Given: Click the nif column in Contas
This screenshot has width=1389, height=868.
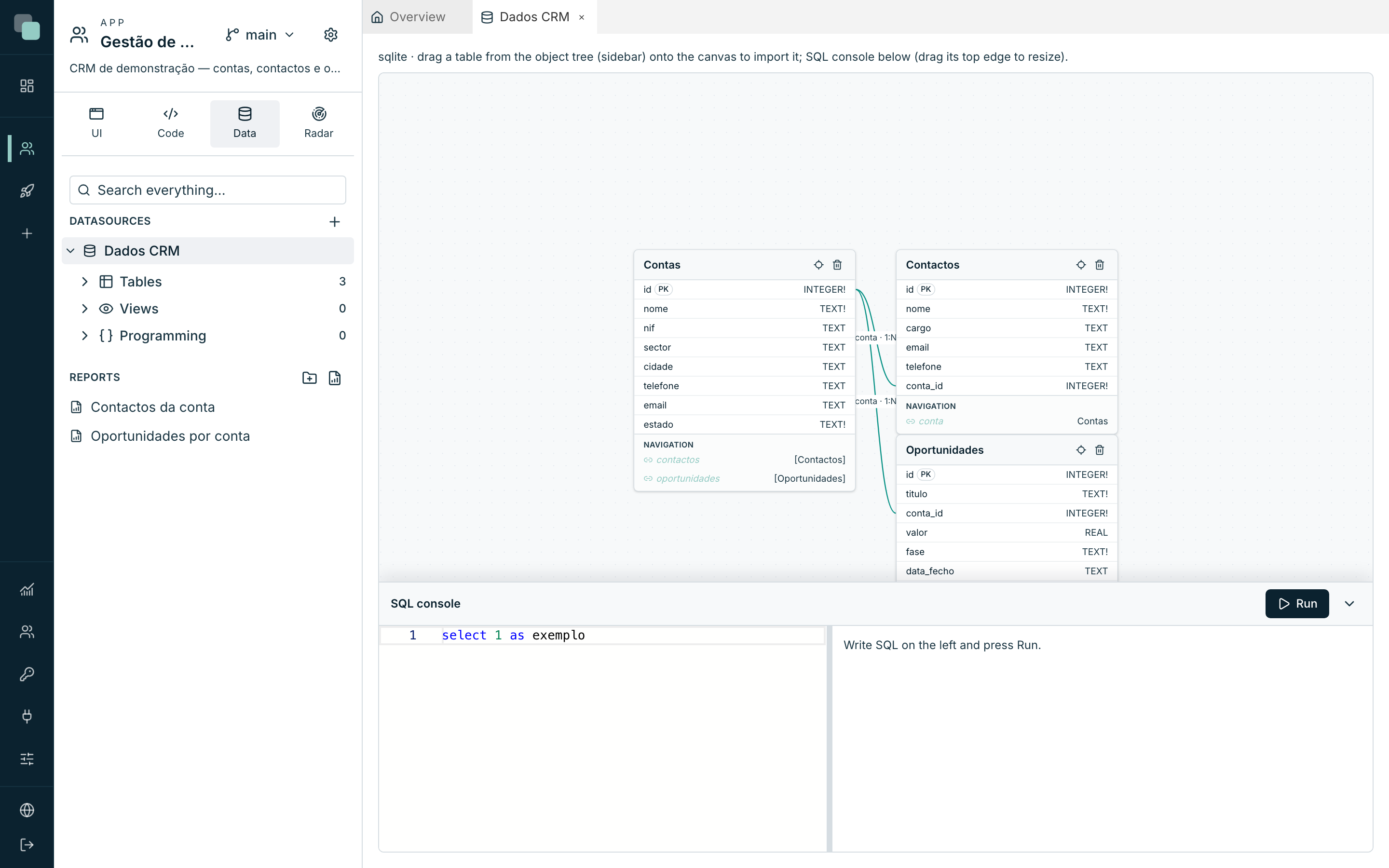Looking at the screenshot, I should pos(744,328).
